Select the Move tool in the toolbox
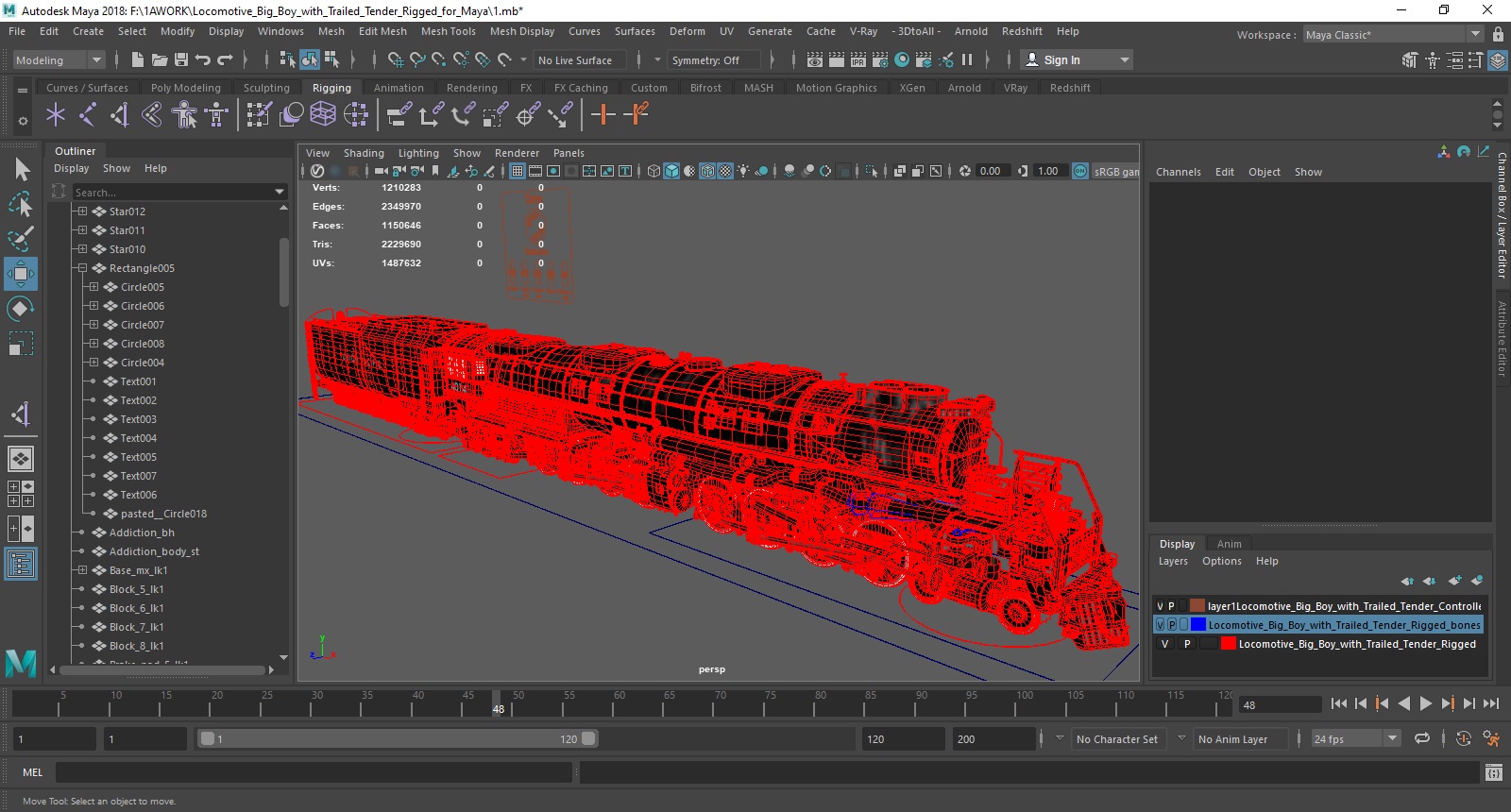Viewport: 1511px width, 812px height. coord(21,274)
